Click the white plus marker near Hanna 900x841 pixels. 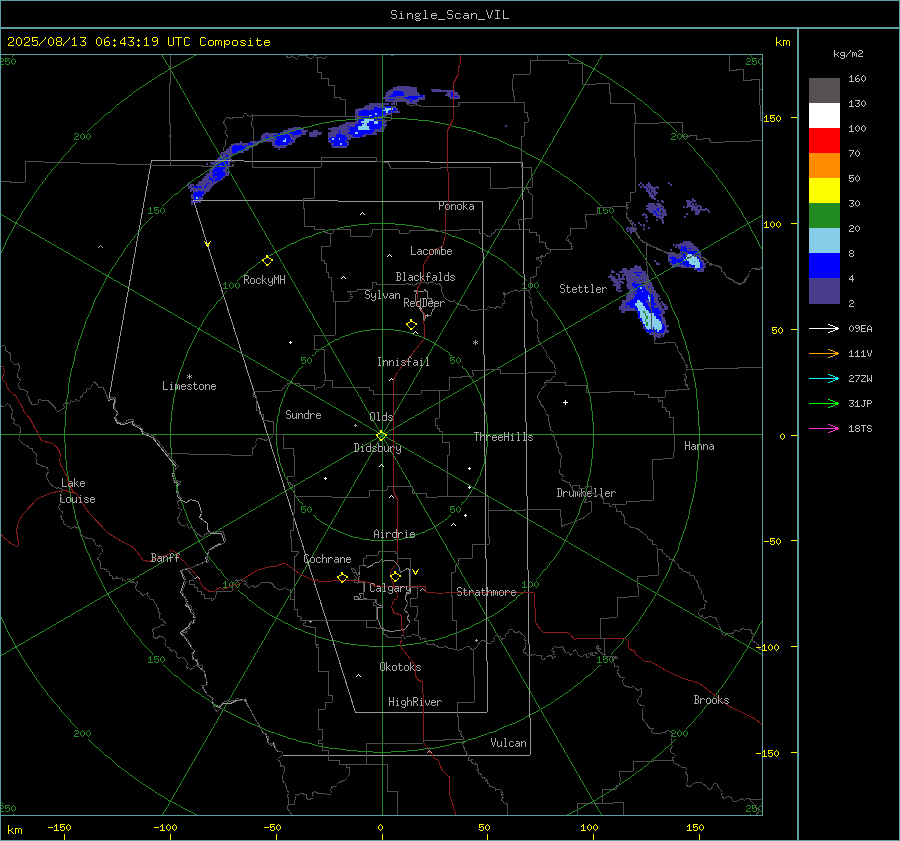[565, 402]
